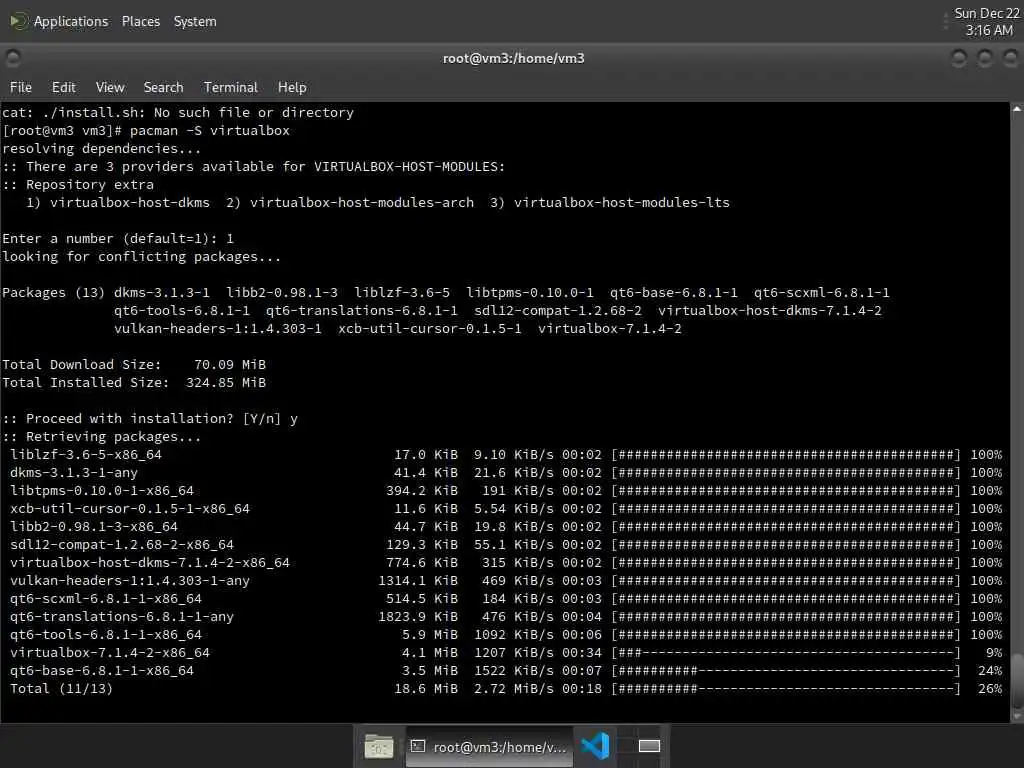Click the row 'libtpms-0.10.0-1-x86_64'
The image size is (1024, 768).
pyautogui.click(x=506, y=490)
